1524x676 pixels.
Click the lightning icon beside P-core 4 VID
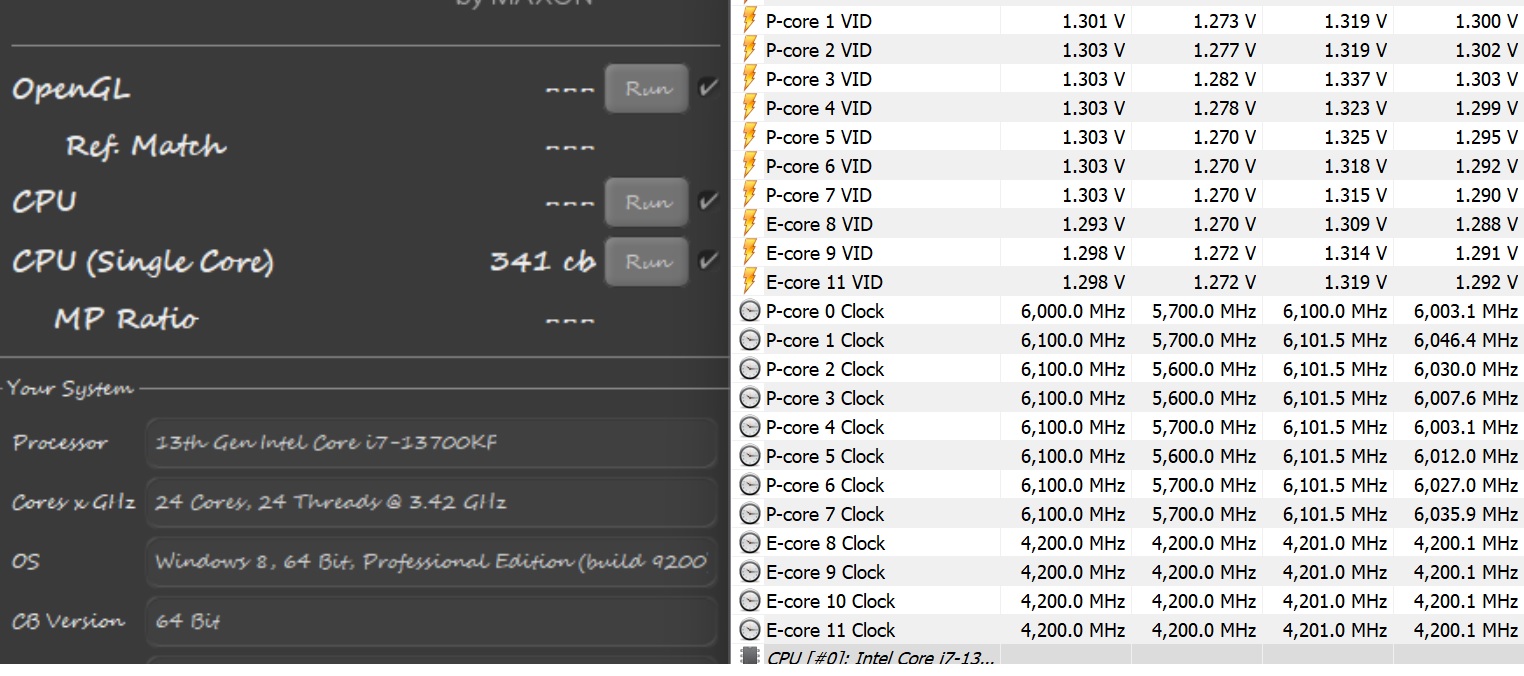pyautogui.click(x=749, y=108)
